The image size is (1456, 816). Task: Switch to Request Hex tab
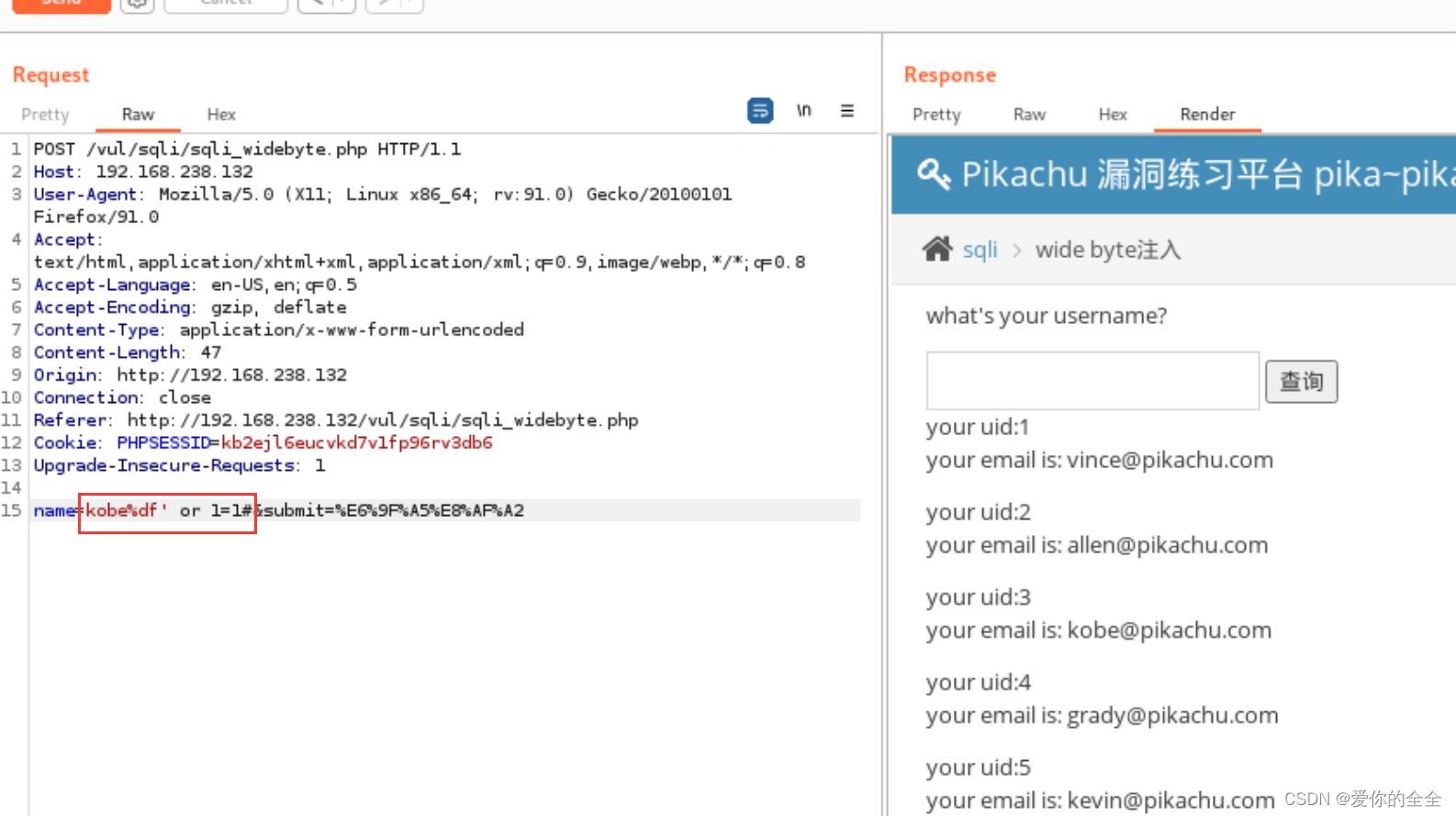point(221,115)
